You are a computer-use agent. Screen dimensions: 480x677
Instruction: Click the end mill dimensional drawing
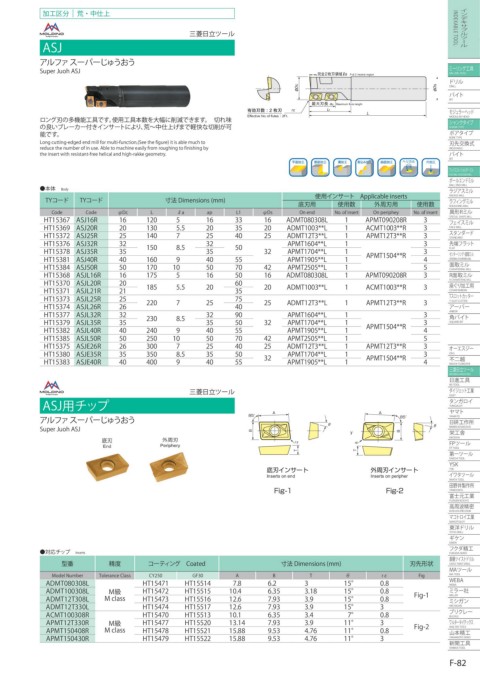343,95
